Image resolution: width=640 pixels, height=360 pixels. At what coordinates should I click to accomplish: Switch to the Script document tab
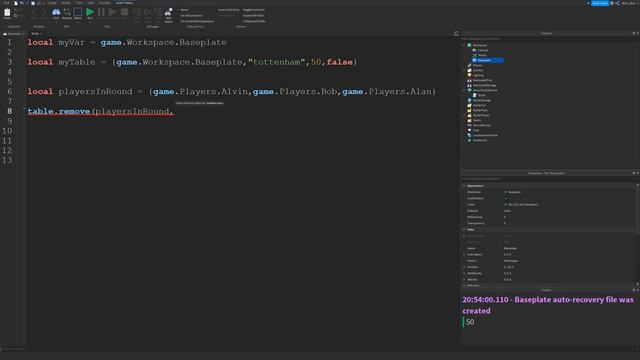point(36,33)
